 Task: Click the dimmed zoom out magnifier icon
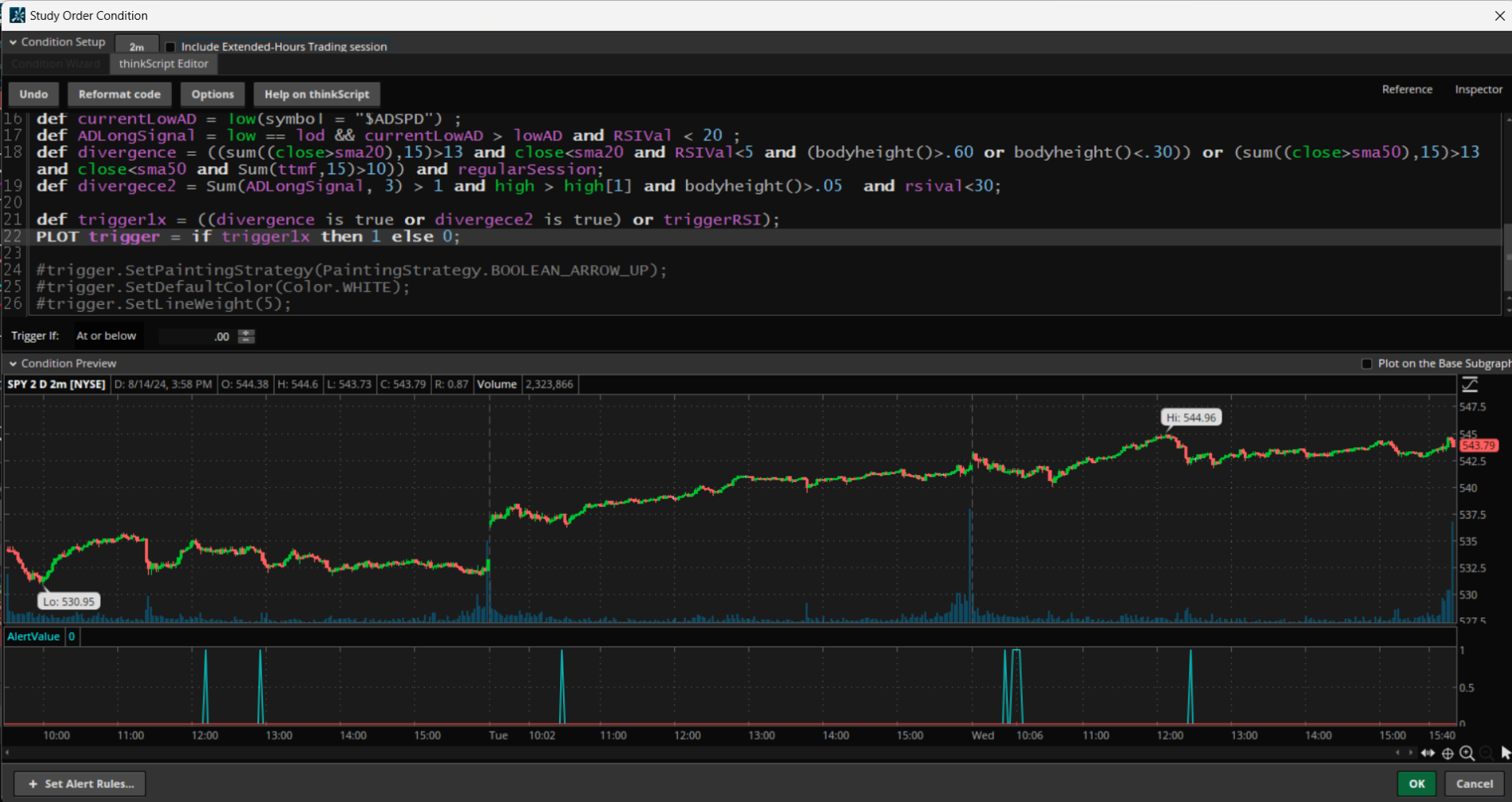click(1486, 753)
